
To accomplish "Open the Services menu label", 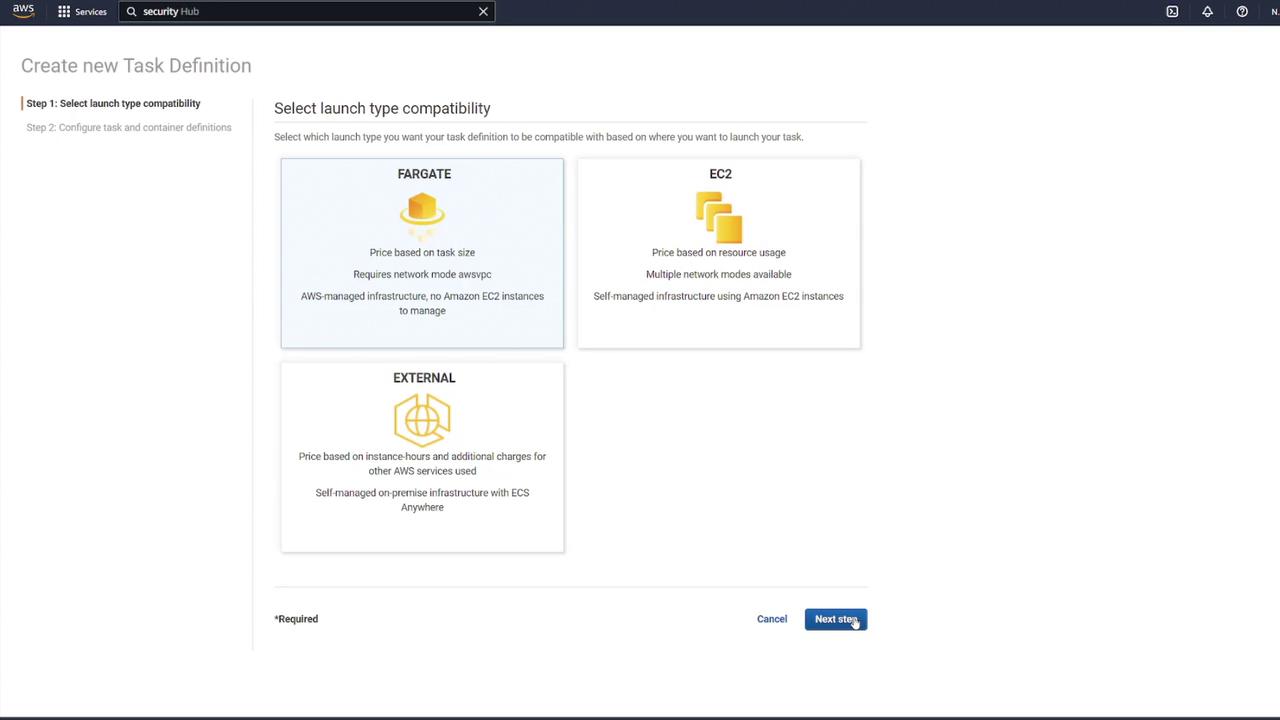I will click(90, 12).
